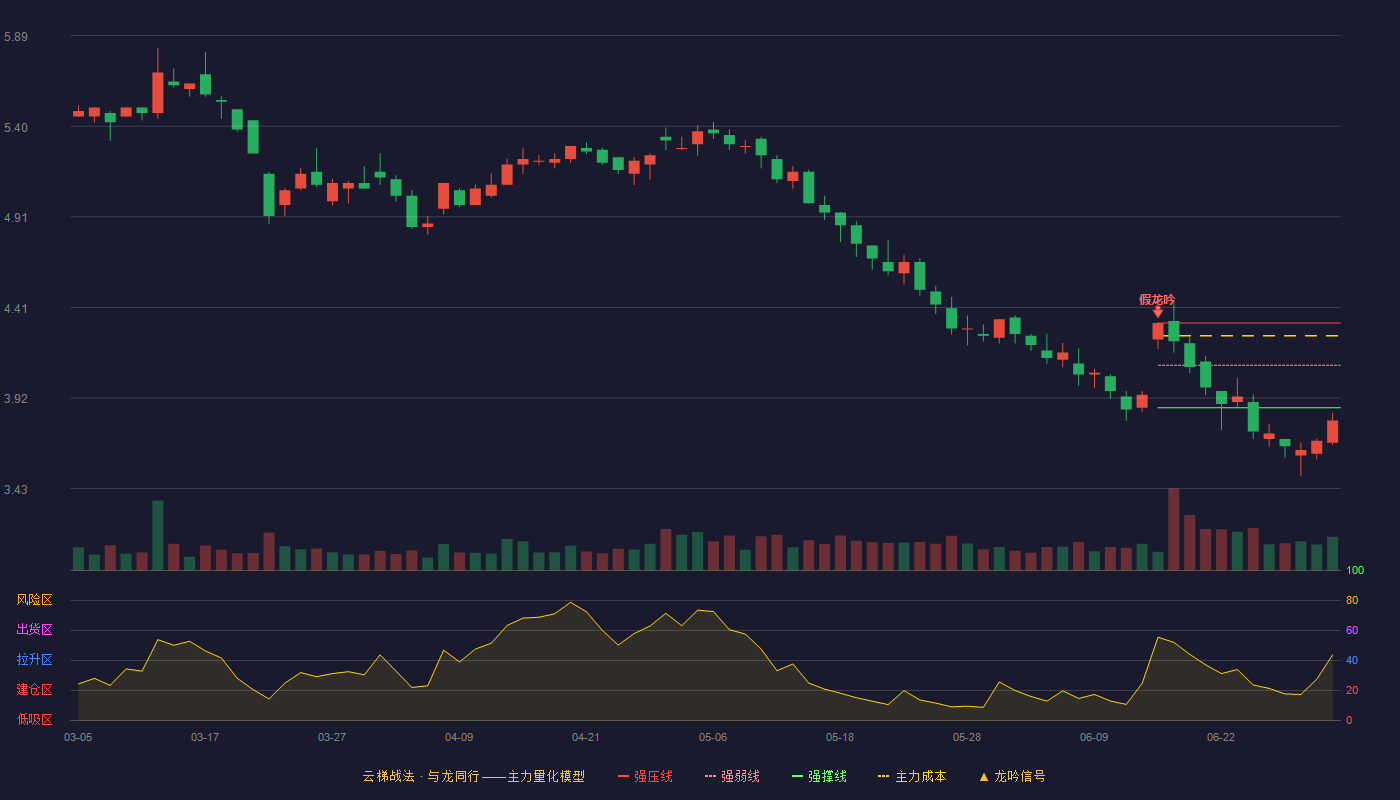The width and height of the screenshot is (1400, 800).
Task: Click the 04-21 date axis label
Action: coord(586,737)
